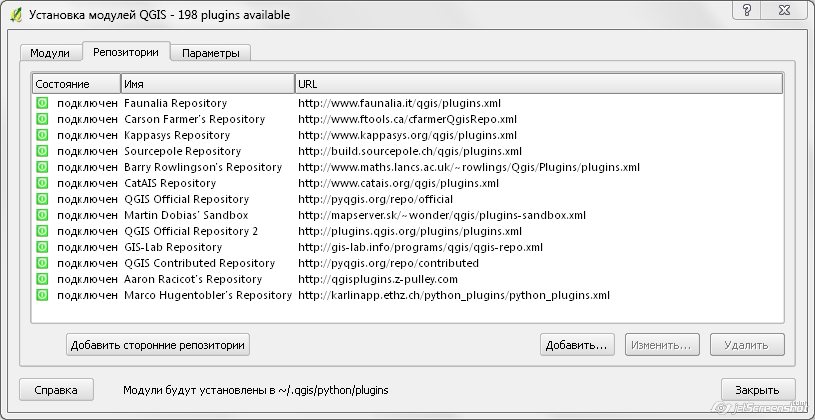Select the Barry Rowlingson's Repository name
Image resolution: width=815 pixels, height=420 pixels.
[203, 167]
